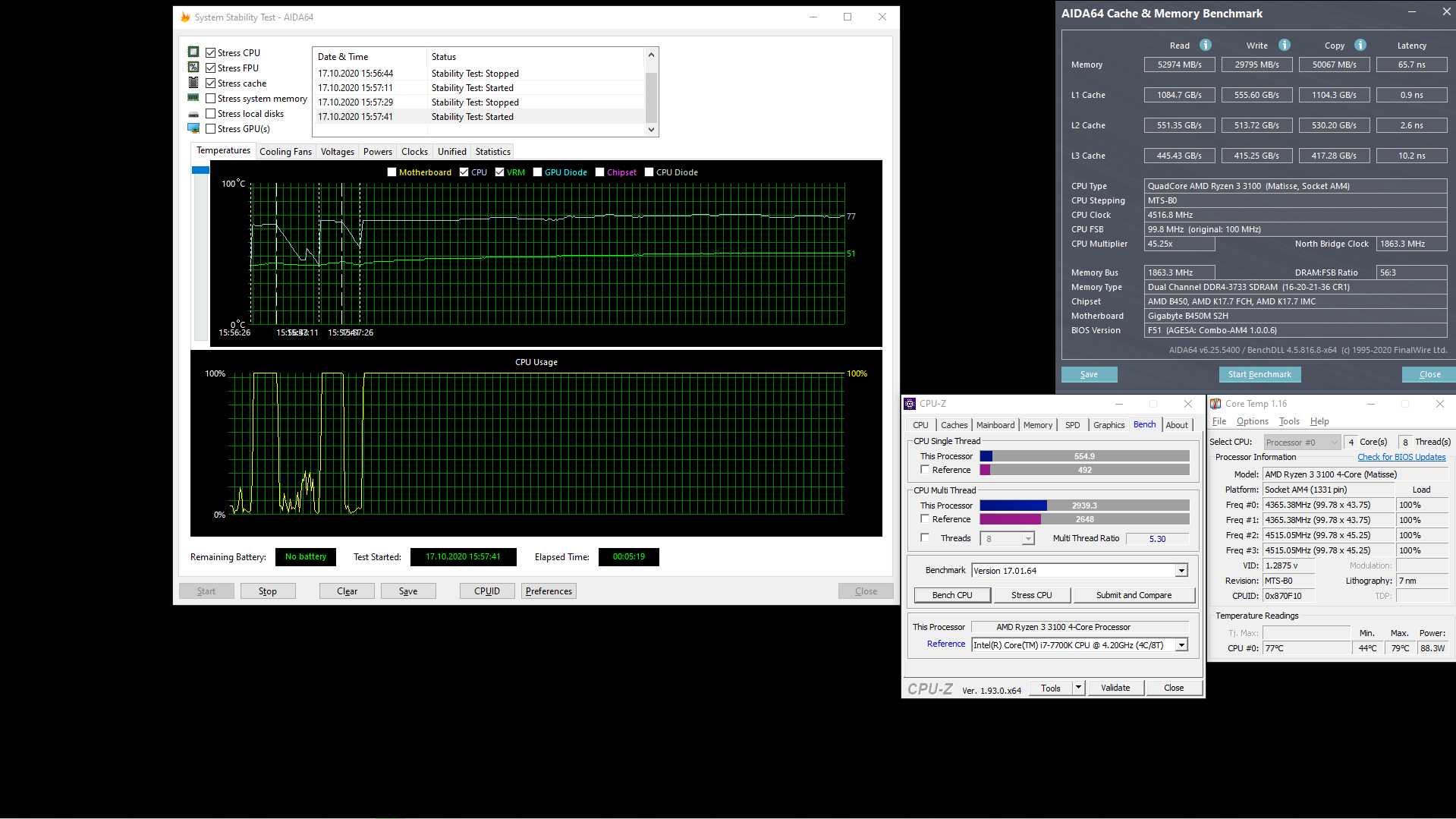
Task: Click the Stress cache chip icon
Action: point(193,83)
